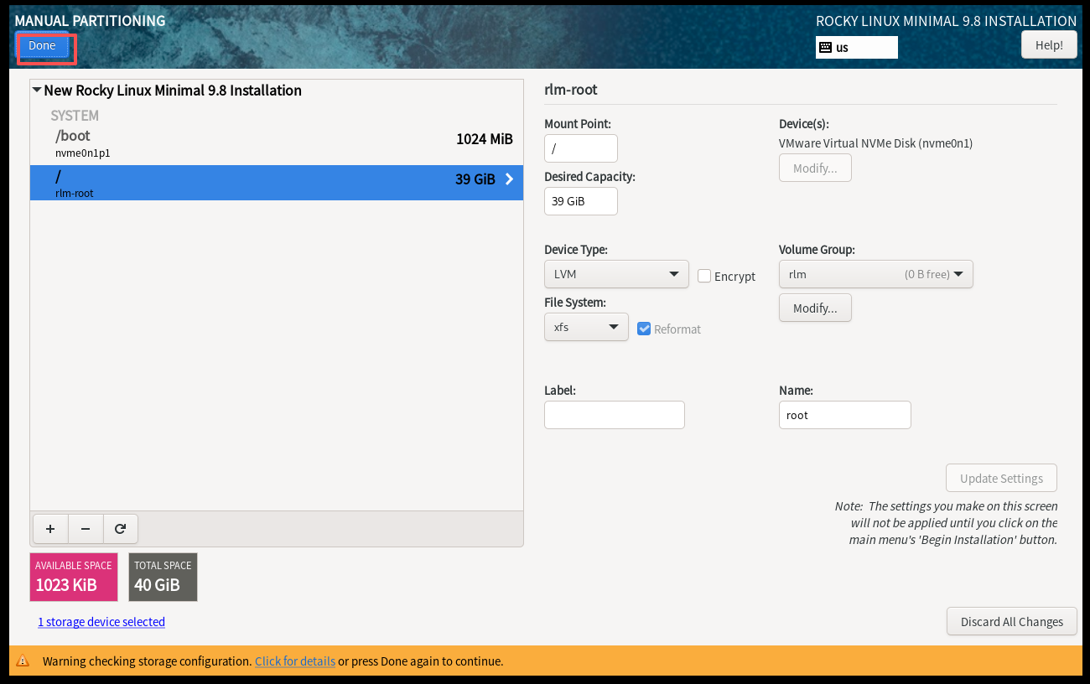
Task: Enable the Encrypt checkbox
Action: point(704,276)
